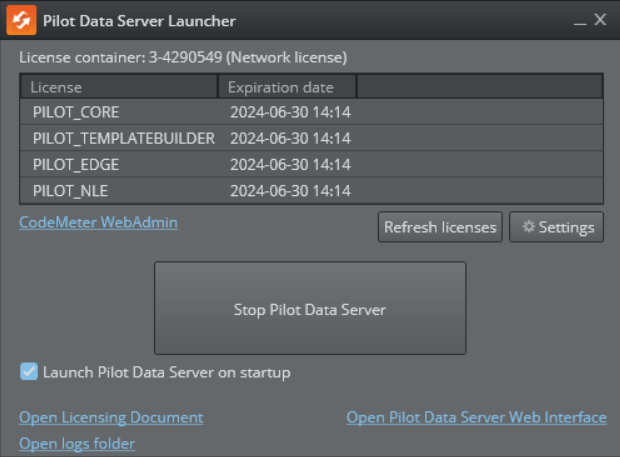Click the PILOT_NLE expiration date cell
This screenshot has height=457, width=620.
(x=290, y=190)
